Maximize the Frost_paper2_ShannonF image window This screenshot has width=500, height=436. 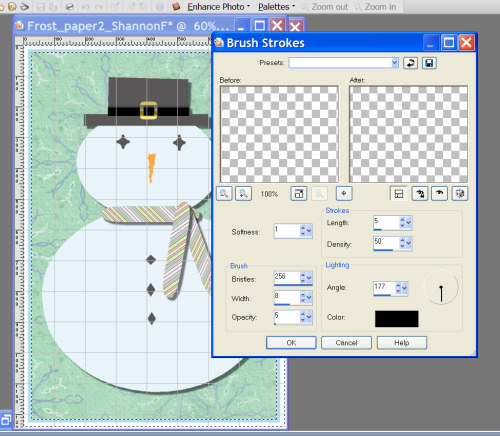tap(260, 26)
